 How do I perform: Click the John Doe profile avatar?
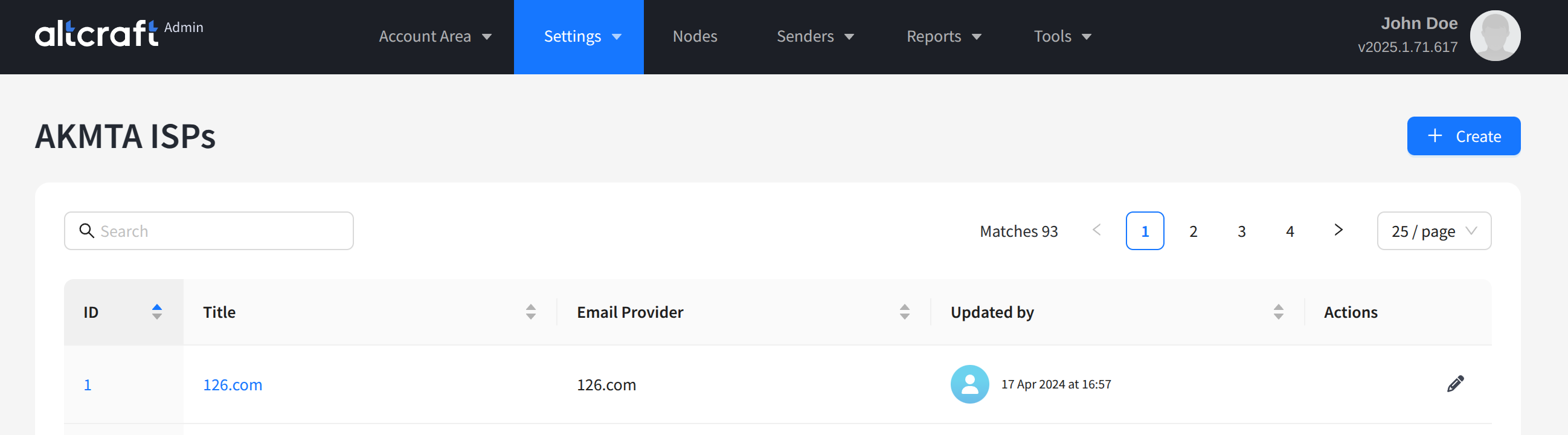tap(1494, 36)
